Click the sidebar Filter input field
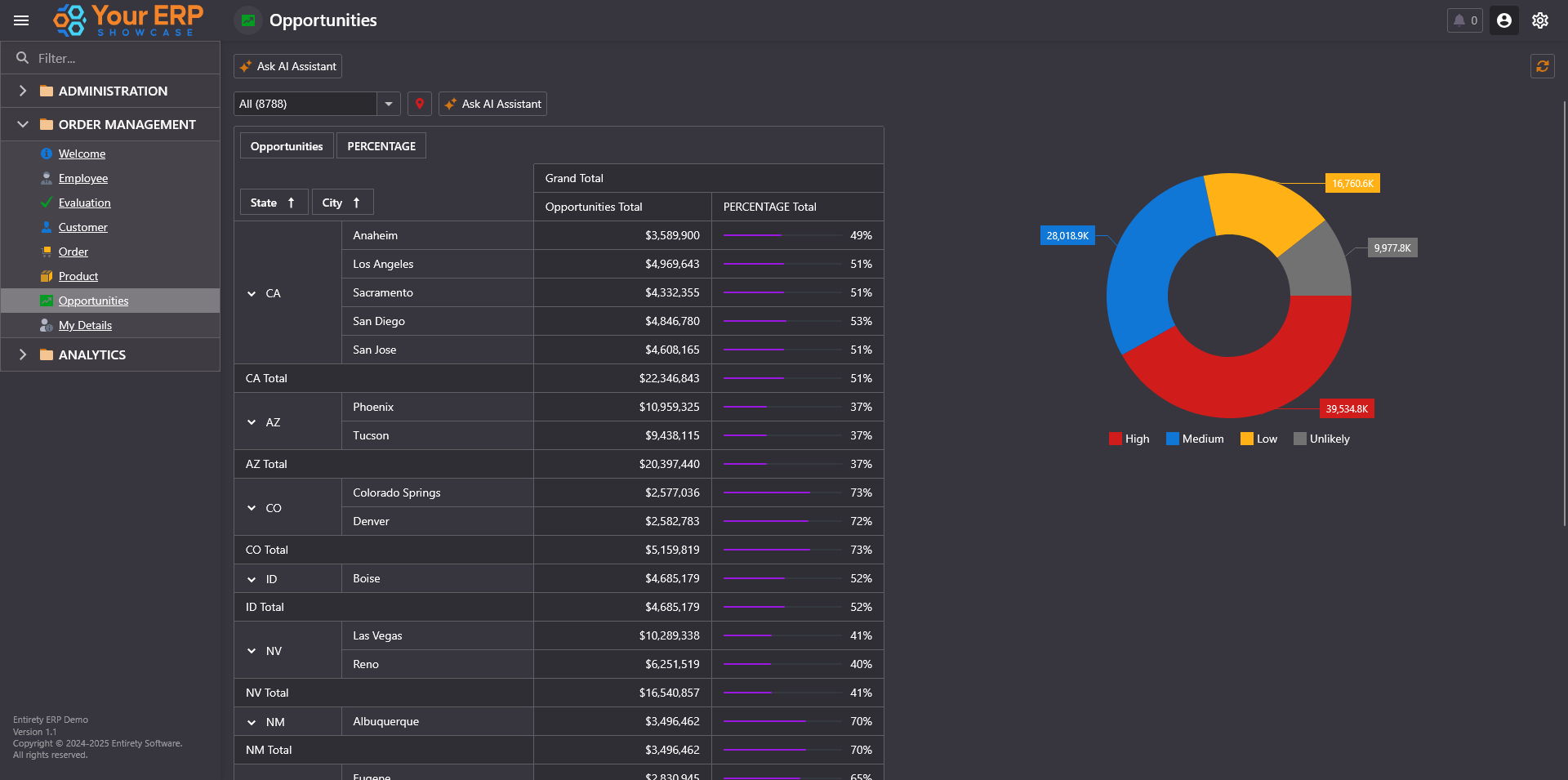This screenshot has height=780, width=1568. click(x=122, y=58)
